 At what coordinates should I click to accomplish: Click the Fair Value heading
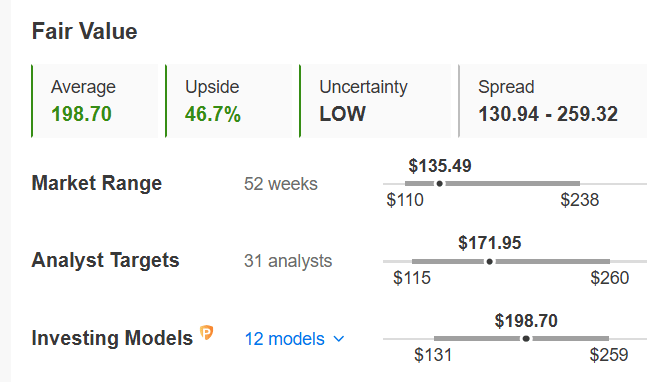pos(85,31)
